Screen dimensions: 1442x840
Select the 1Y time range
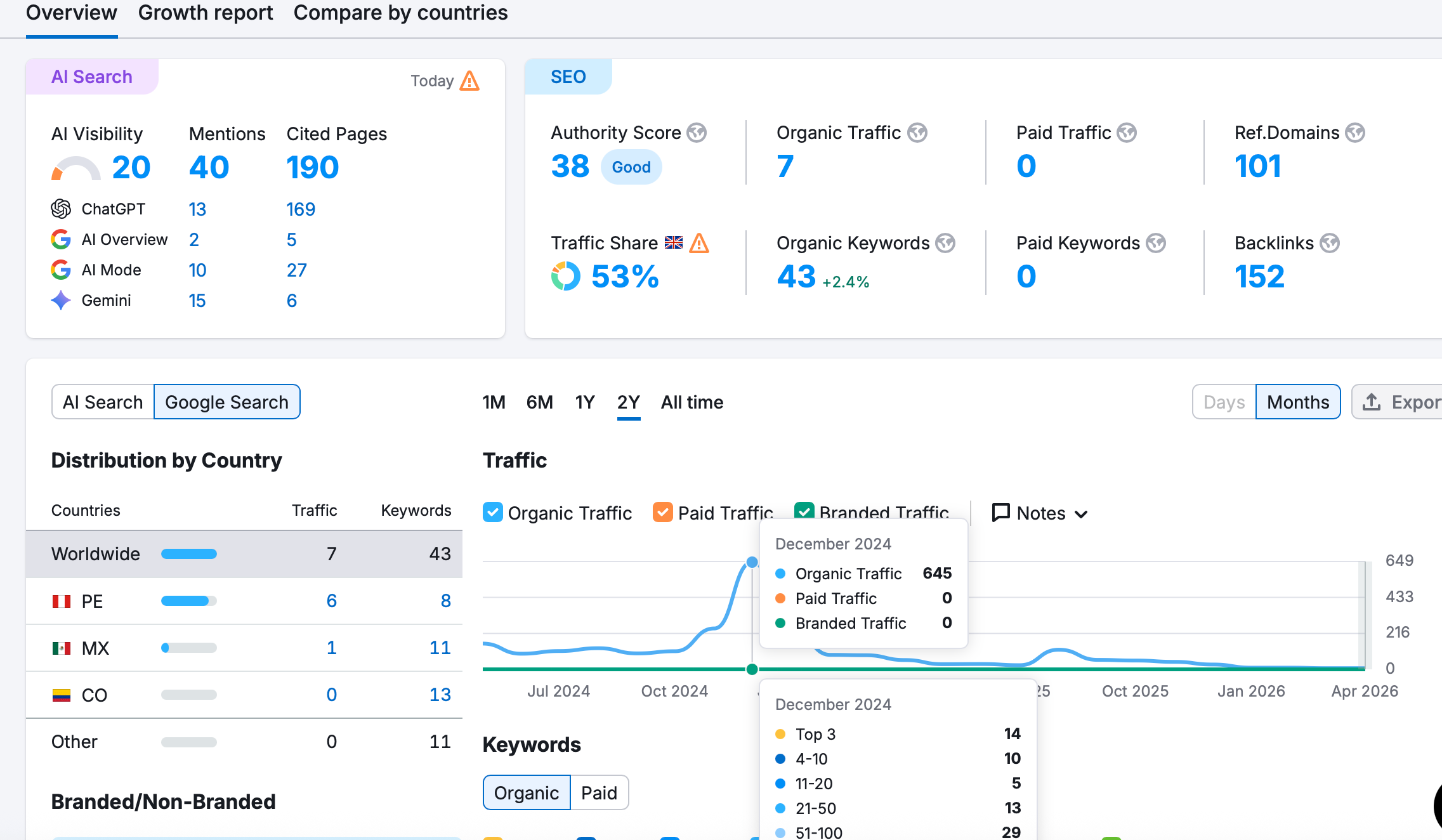coord(584,402)
